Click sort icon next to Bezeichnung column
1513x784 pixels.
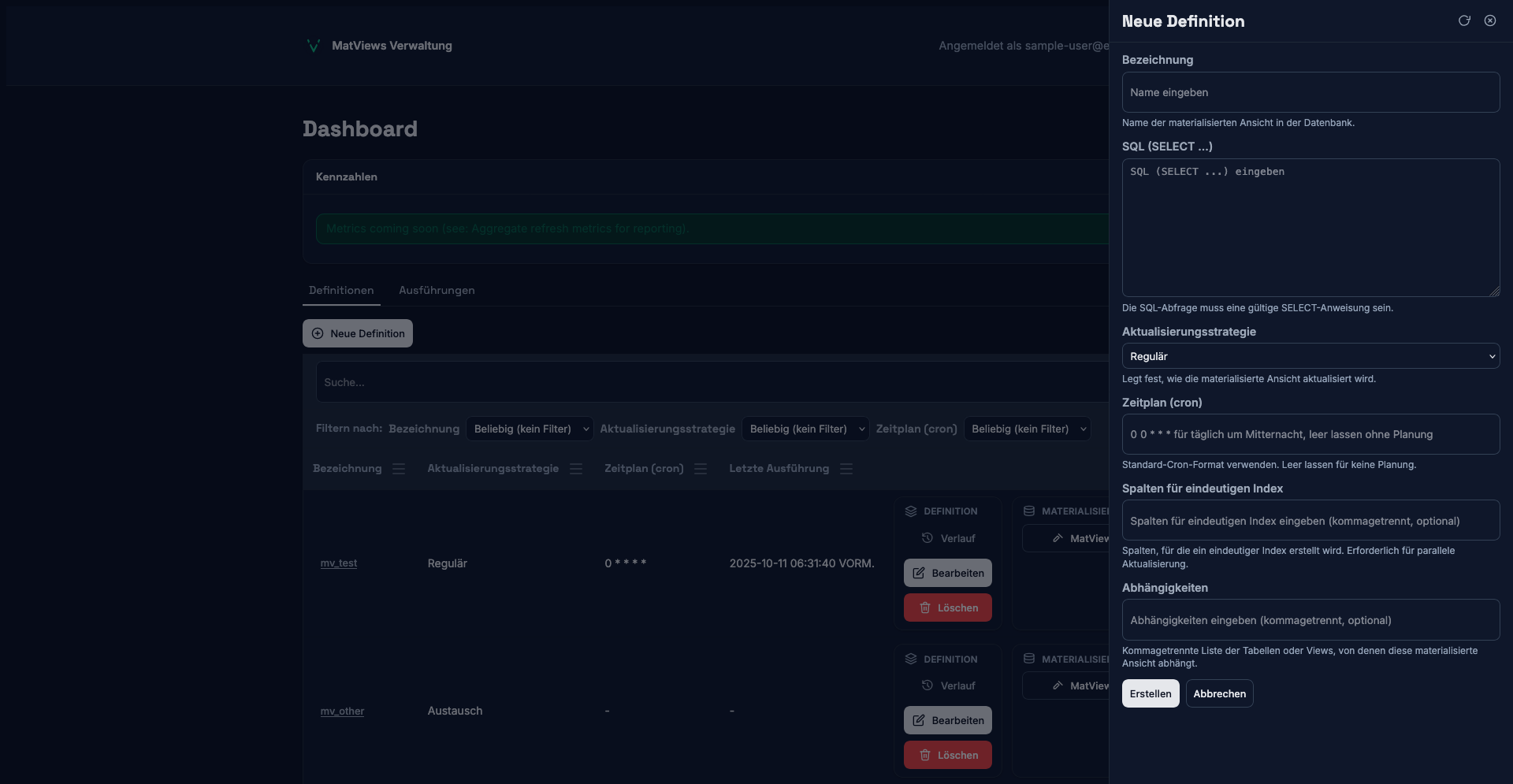[399, 469]
